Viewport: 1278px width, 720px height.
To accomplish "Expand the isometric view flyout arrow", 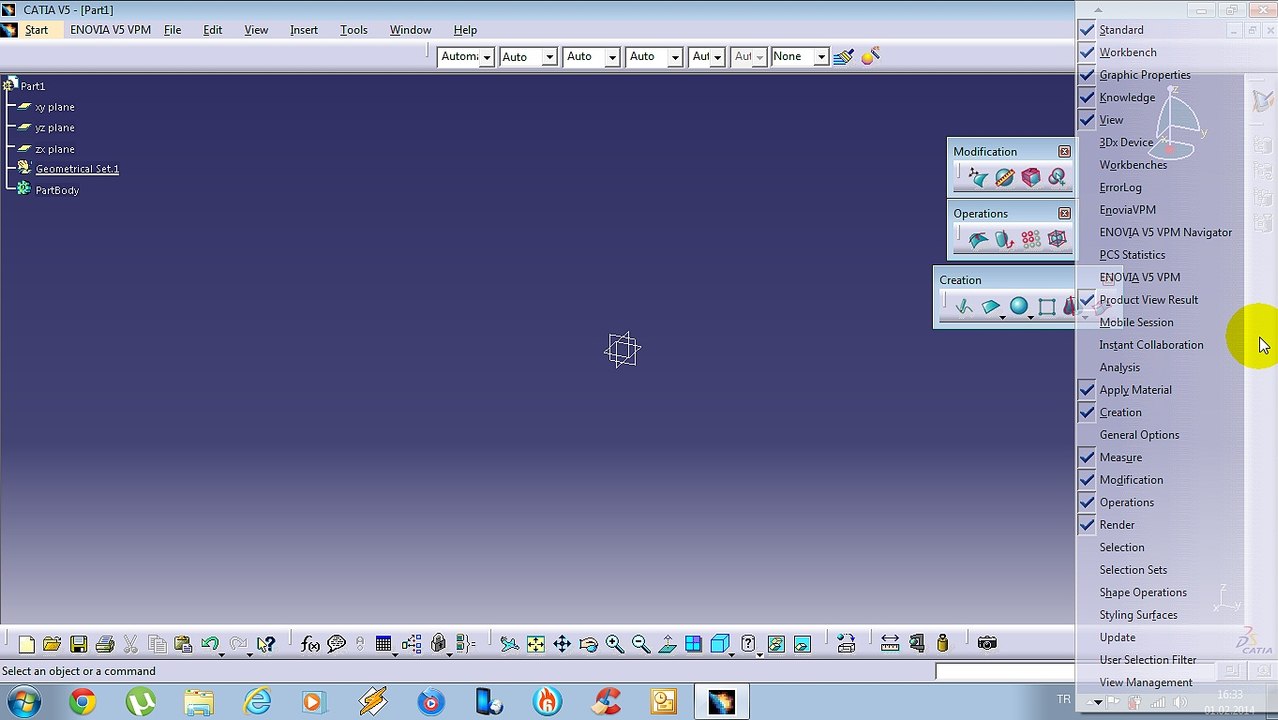I will pyautogui.click(x=732, y=654).
